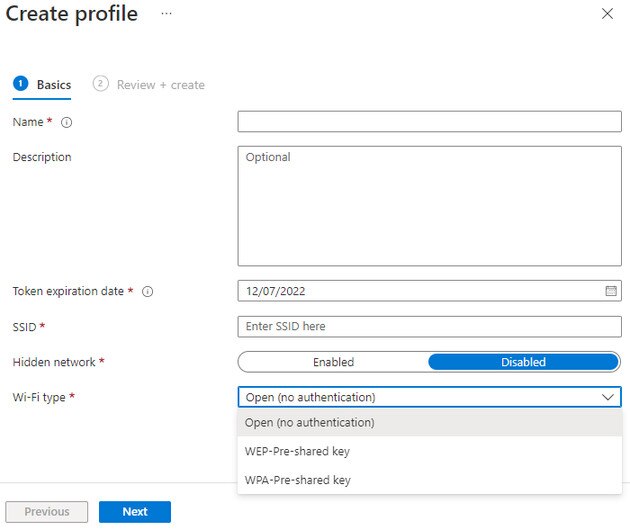The image size is (630, 530).
Task: Click the info icon beside Token expiration date
Action: [147, 292]
